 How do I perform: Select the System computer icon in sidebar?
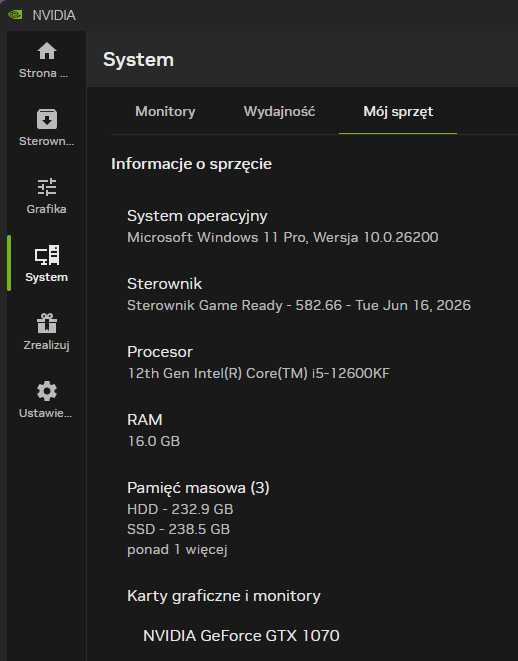(x=47, y=255)
